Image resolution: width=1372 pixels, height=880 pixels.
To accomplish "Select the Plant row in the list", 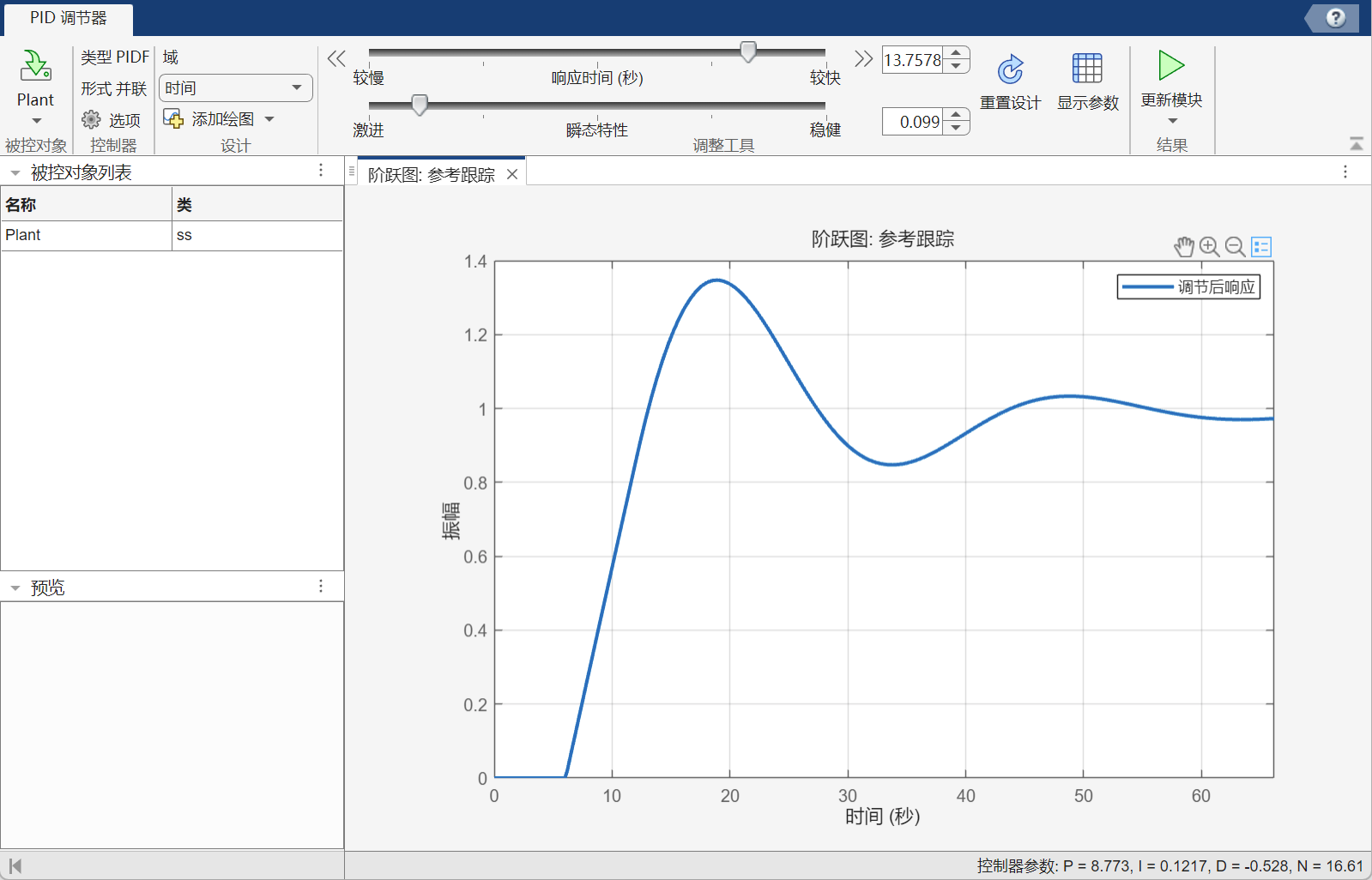I will point(86,235).
